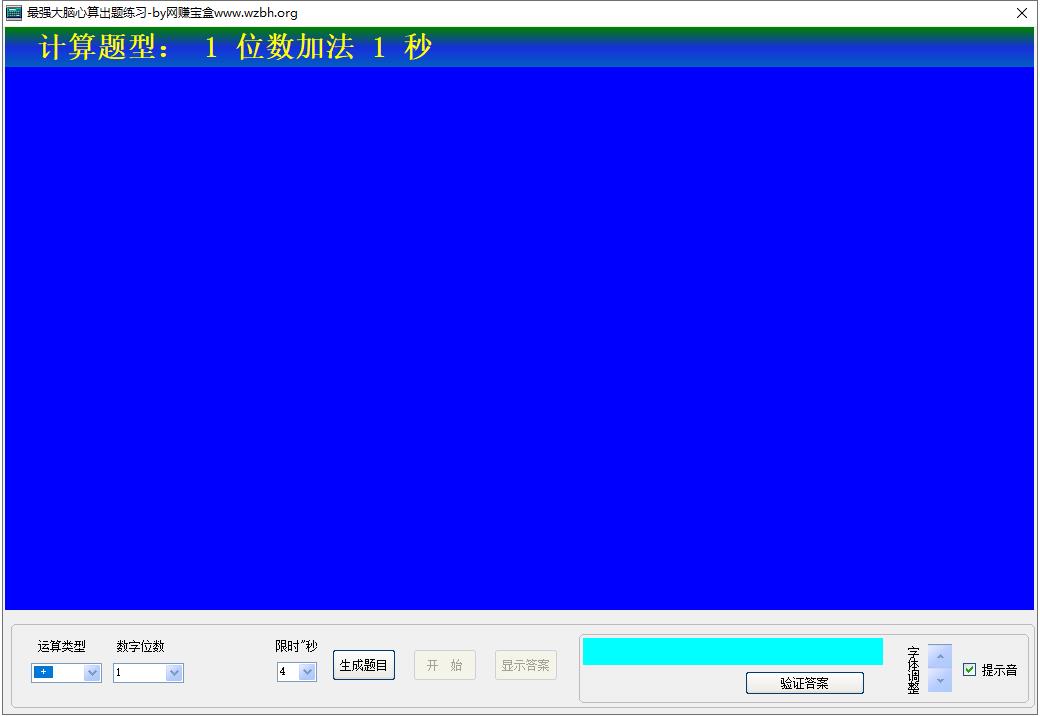
Task: Open the 运算类型 operator dropdown
Action: coord(92,673)
